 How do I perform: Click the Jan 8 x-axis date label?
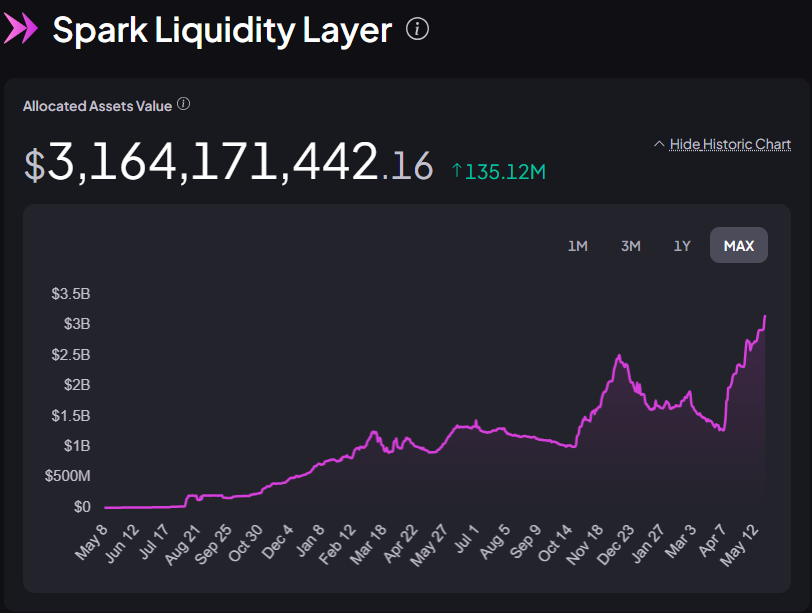coord(310,541)
